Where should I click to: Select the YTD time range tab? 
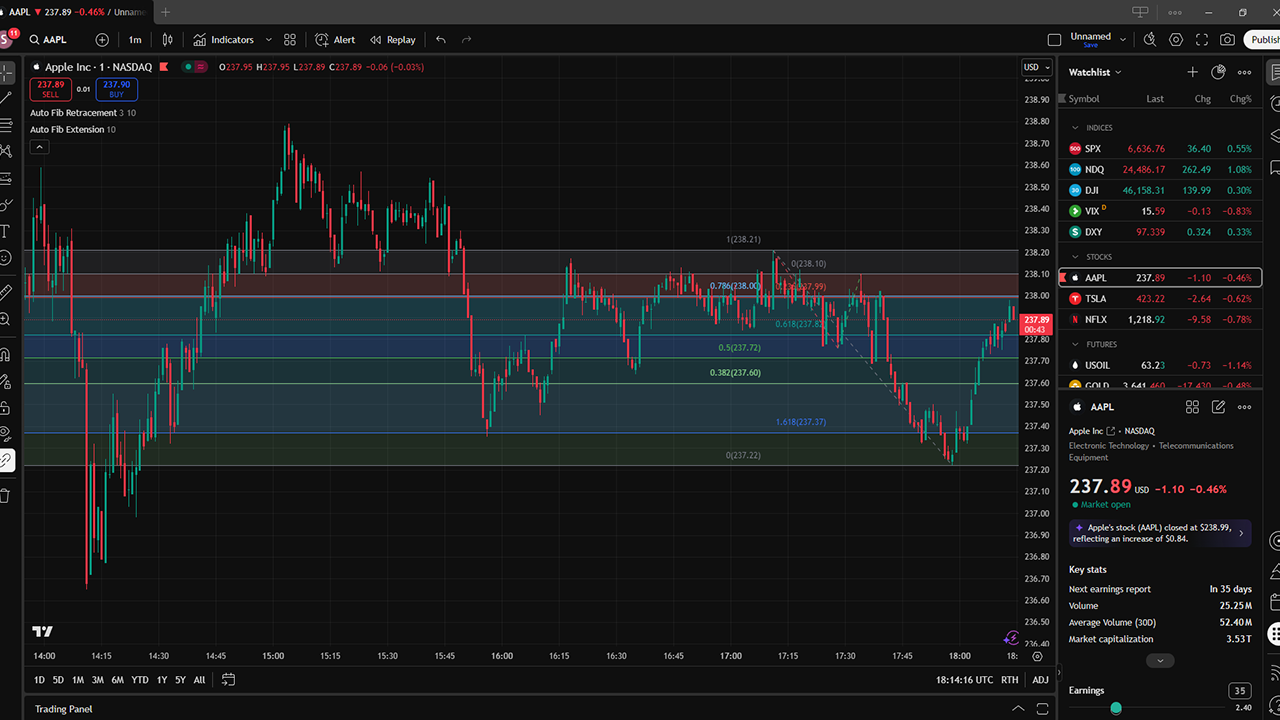(x=140, y=680)
